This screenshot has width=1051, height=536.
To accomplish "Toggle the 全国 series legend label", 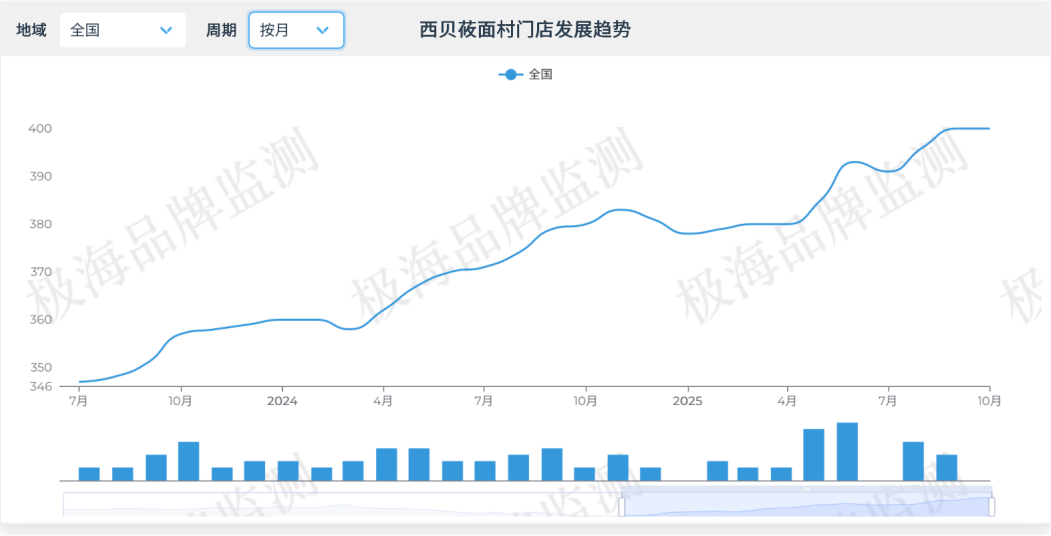I will (540, 74).
